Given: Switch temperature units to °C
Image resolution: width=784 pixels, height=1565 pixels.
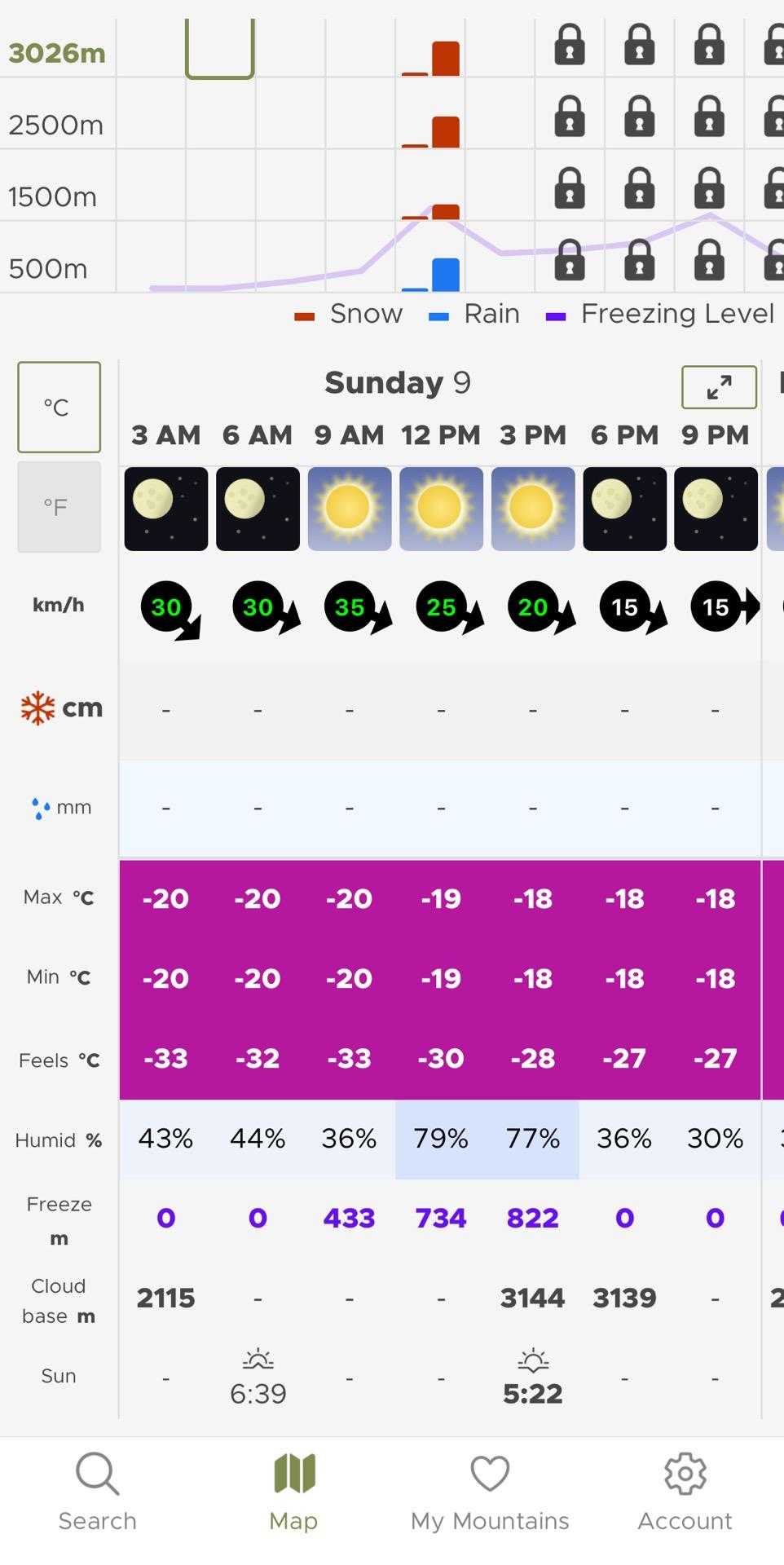Looking at the screenshot, I should click(59, 407).
